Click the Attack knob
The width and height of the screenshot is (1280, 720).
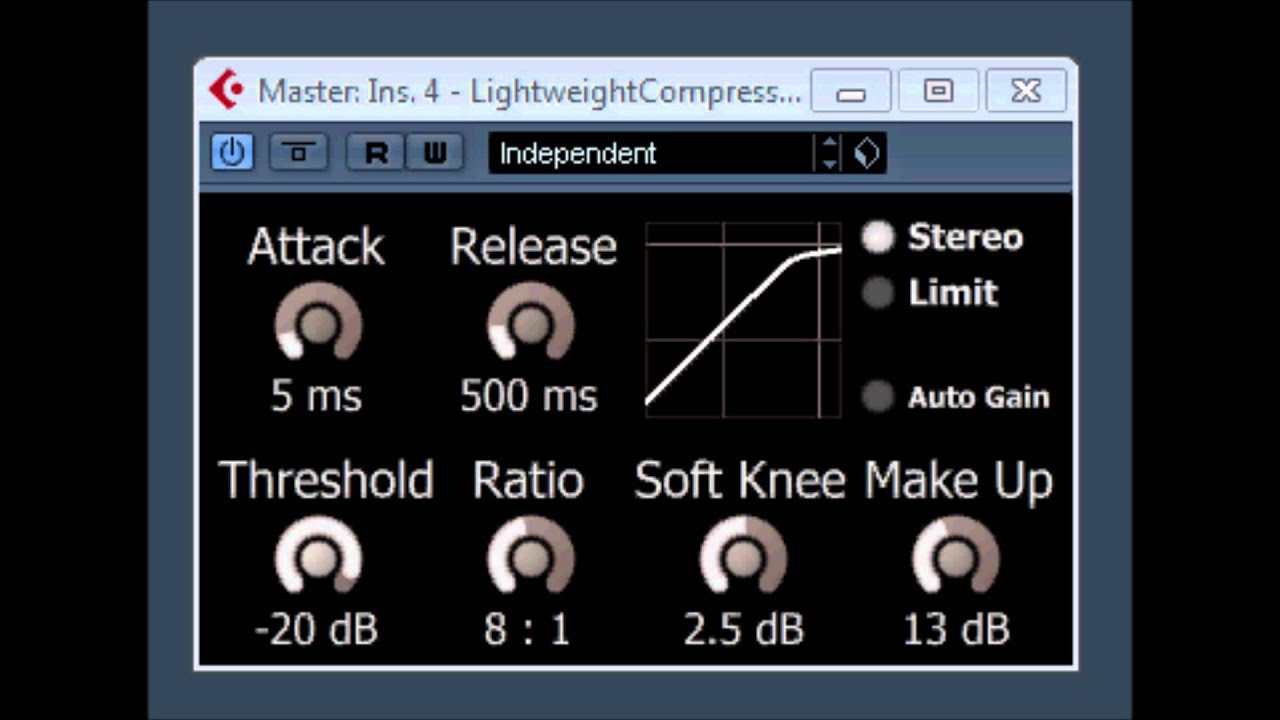tap(318, 322)
